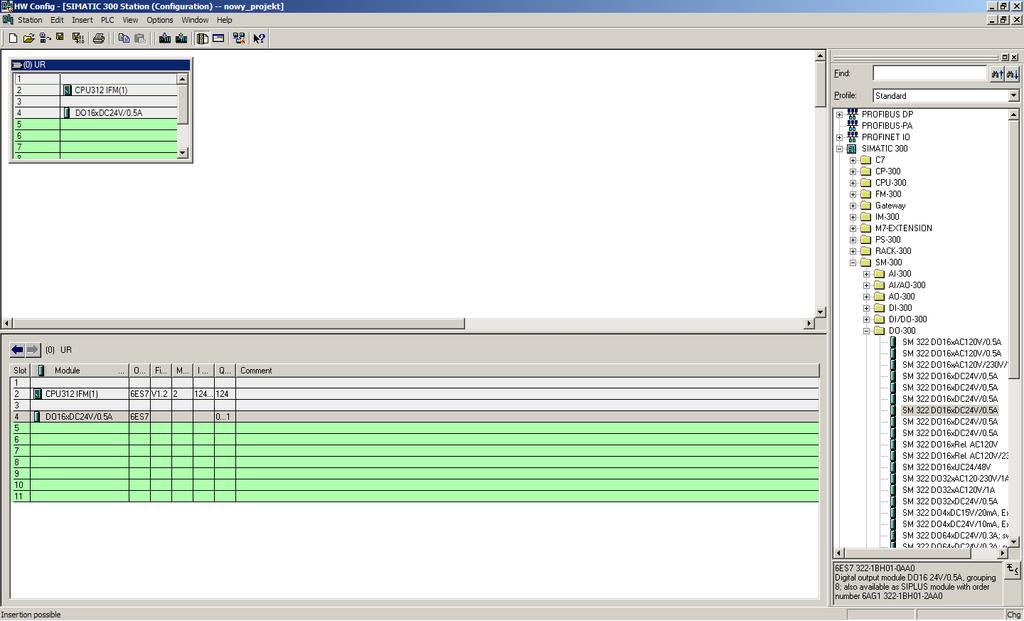This screenshot has height=621, width=1024.
Task: Select the Gateway folder in catalog
Action: [x=890, y=206]
